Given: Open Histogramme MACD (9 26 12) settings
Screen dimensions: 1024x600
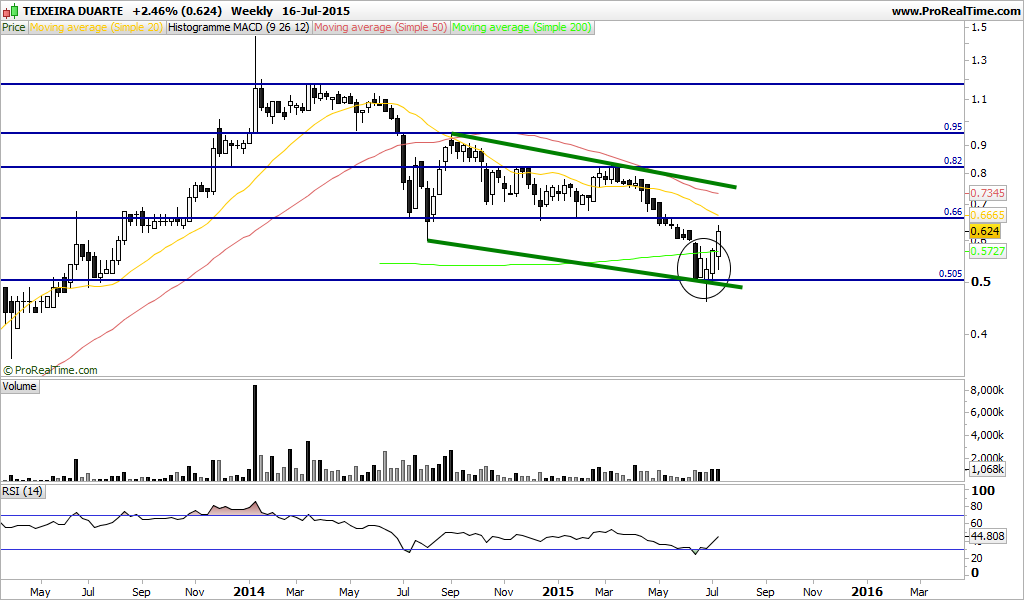Looking at the screenshot, I should 238,27.
